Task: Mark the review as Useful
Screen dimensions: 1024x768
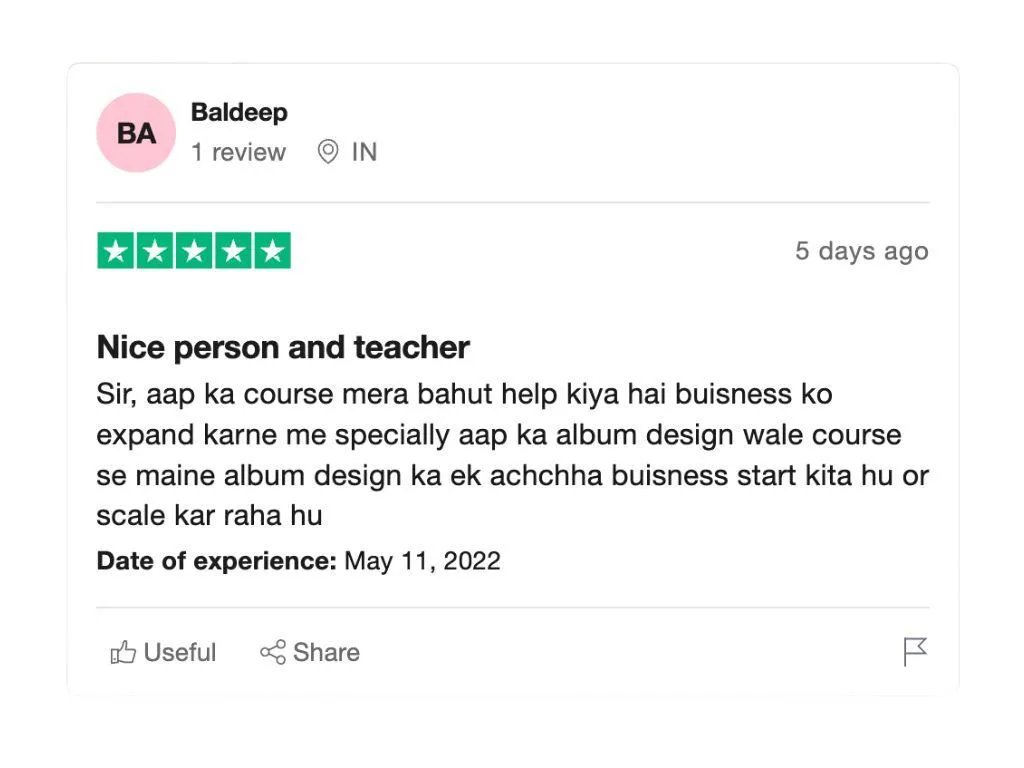Action: coord(163,652)
